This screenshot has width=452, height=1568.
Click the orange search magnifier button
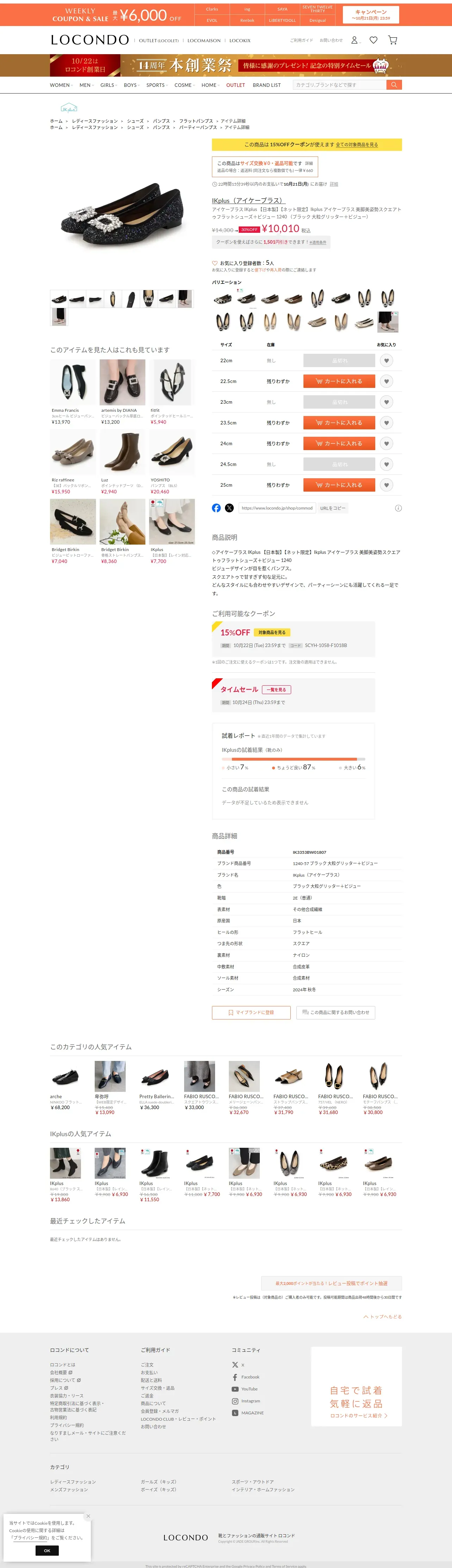[x=394, y=85]
